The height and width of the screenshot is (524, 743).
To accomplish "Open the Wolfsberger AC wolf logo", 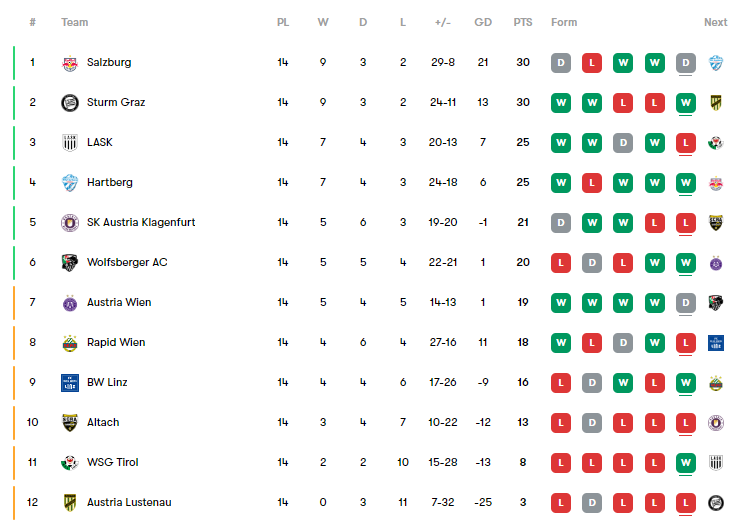I will pos(70,262).
